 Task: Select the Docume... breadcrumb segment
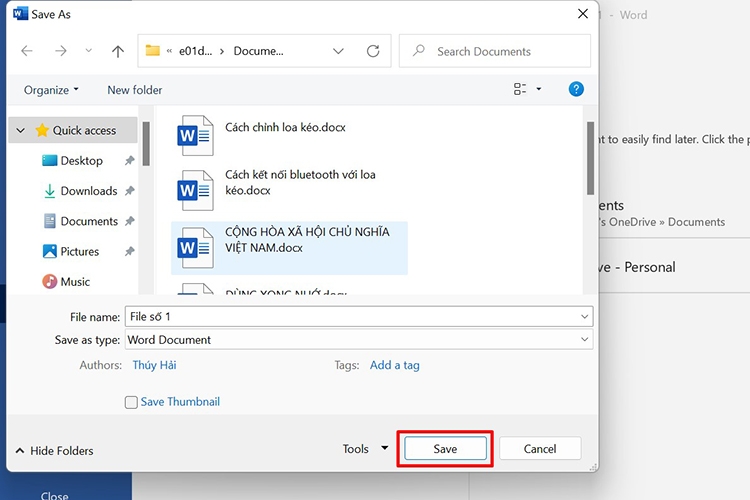click(258, 51)
